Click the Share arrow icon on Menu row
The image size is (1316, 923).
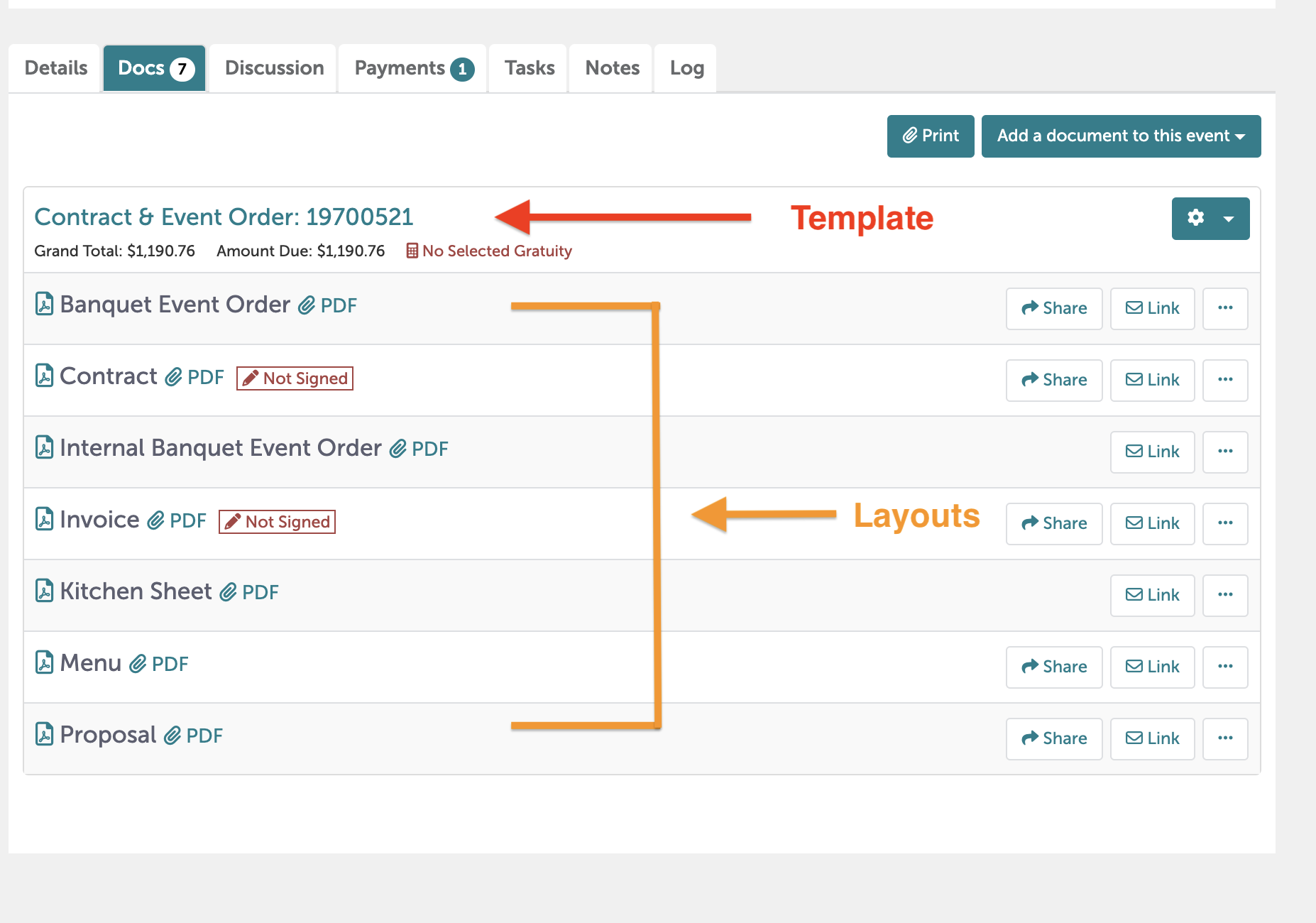[1030, 667]
